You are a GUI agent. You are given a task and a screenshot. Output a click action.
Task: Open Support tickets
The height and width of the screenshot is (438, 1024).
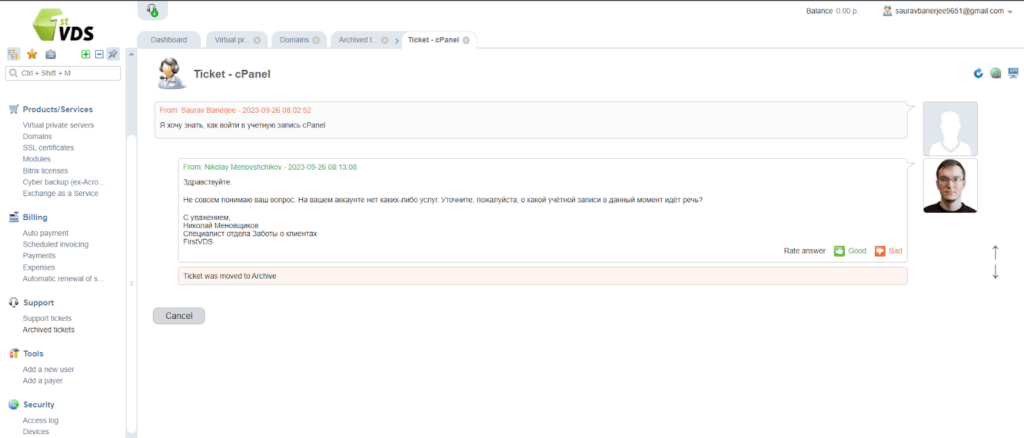click(47, 319)
